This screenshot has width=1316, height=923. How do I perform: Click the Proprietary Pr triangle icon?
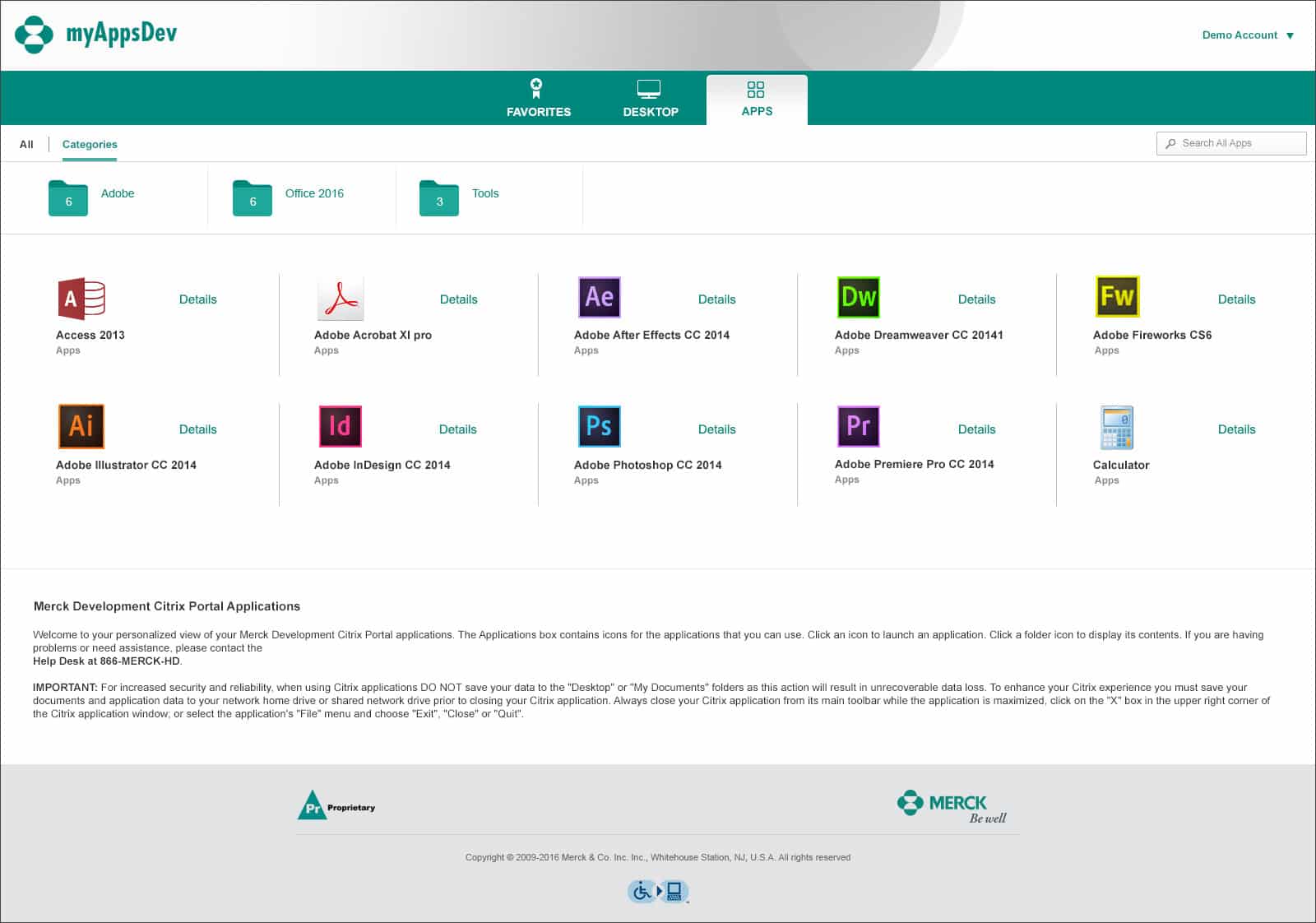(x=313, y=805)
